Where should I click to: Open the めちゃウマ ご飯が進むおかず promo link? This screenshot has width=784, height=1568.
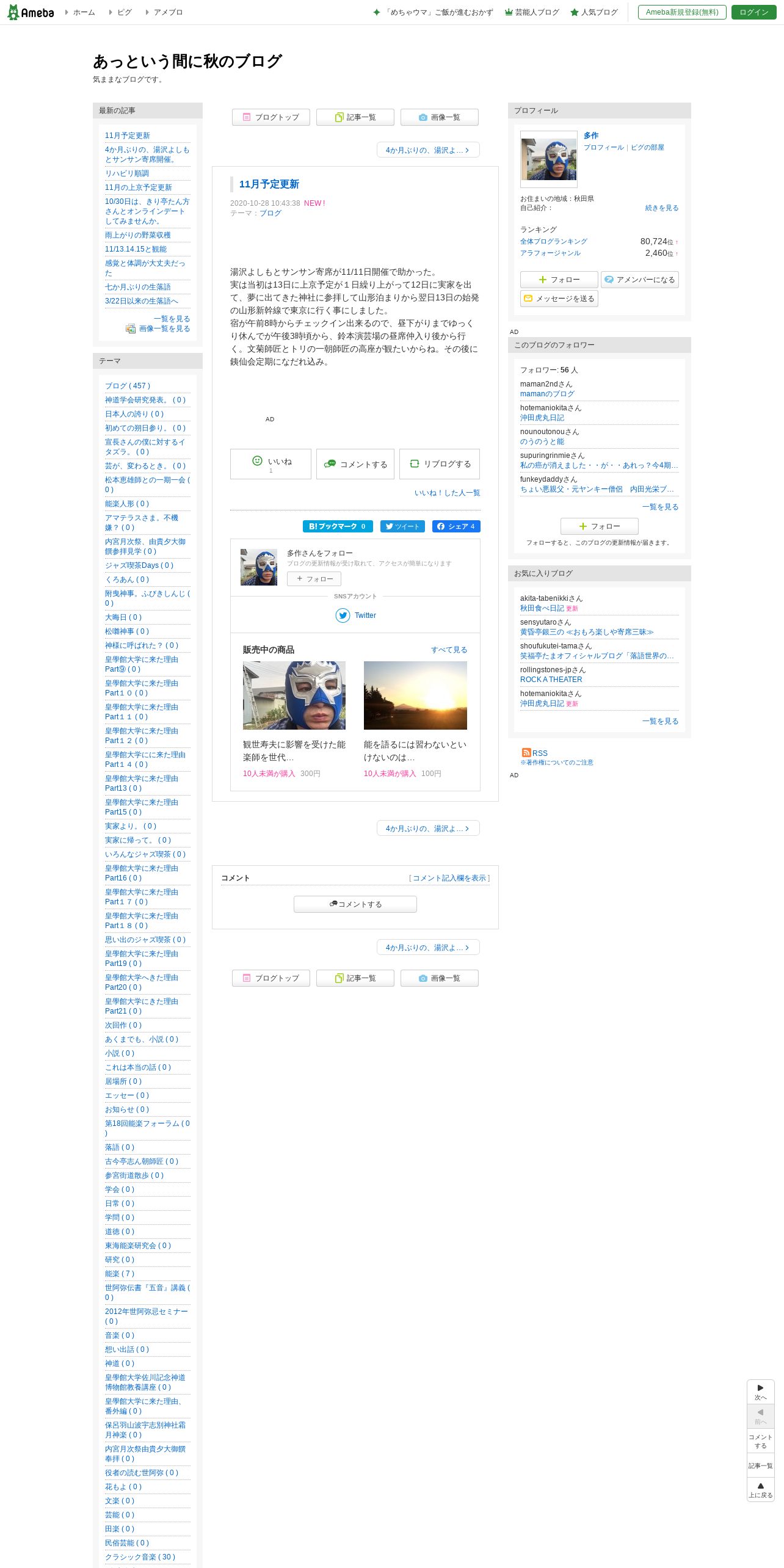tap(433, 12)
